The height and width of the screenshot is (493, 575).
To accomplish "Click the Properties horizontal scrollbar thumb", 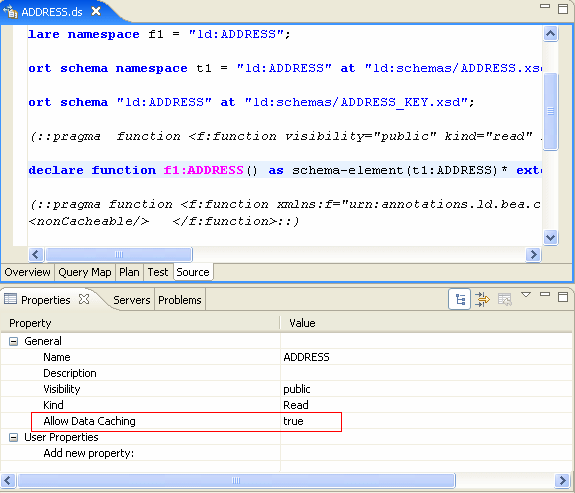I will 236,480.
